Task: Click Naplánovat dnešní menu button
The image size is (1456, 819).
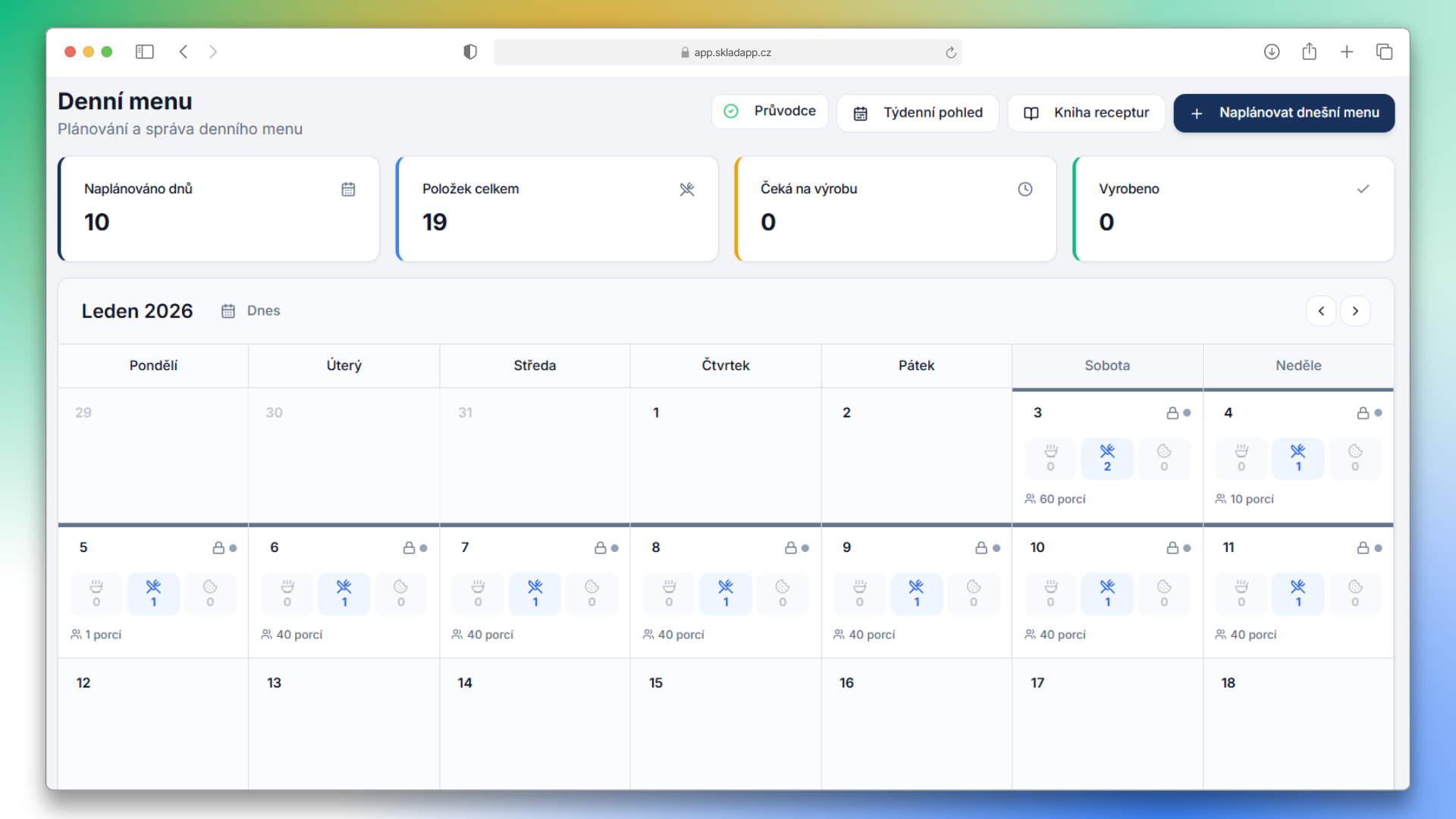Action: click(1284, 113)
